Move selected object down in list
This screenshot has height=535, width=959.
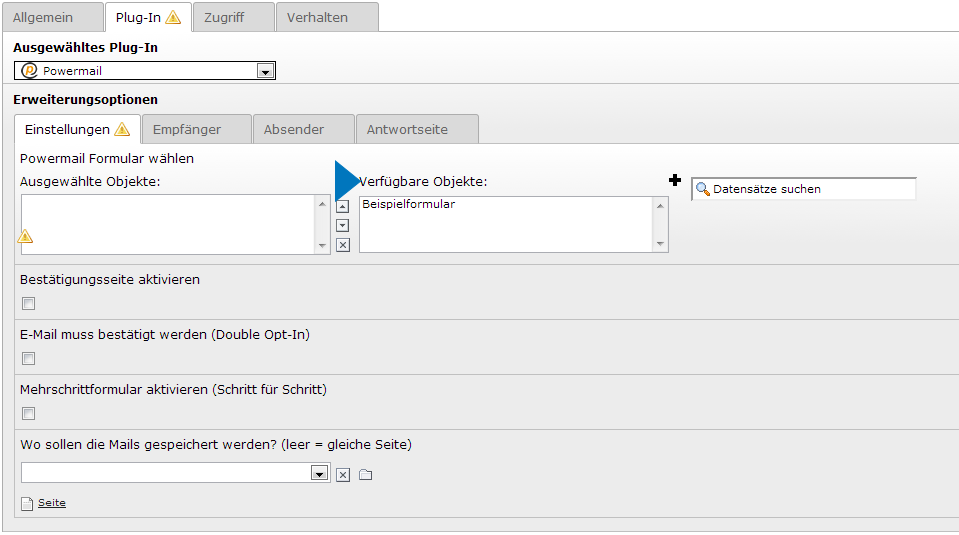[343, 225]
